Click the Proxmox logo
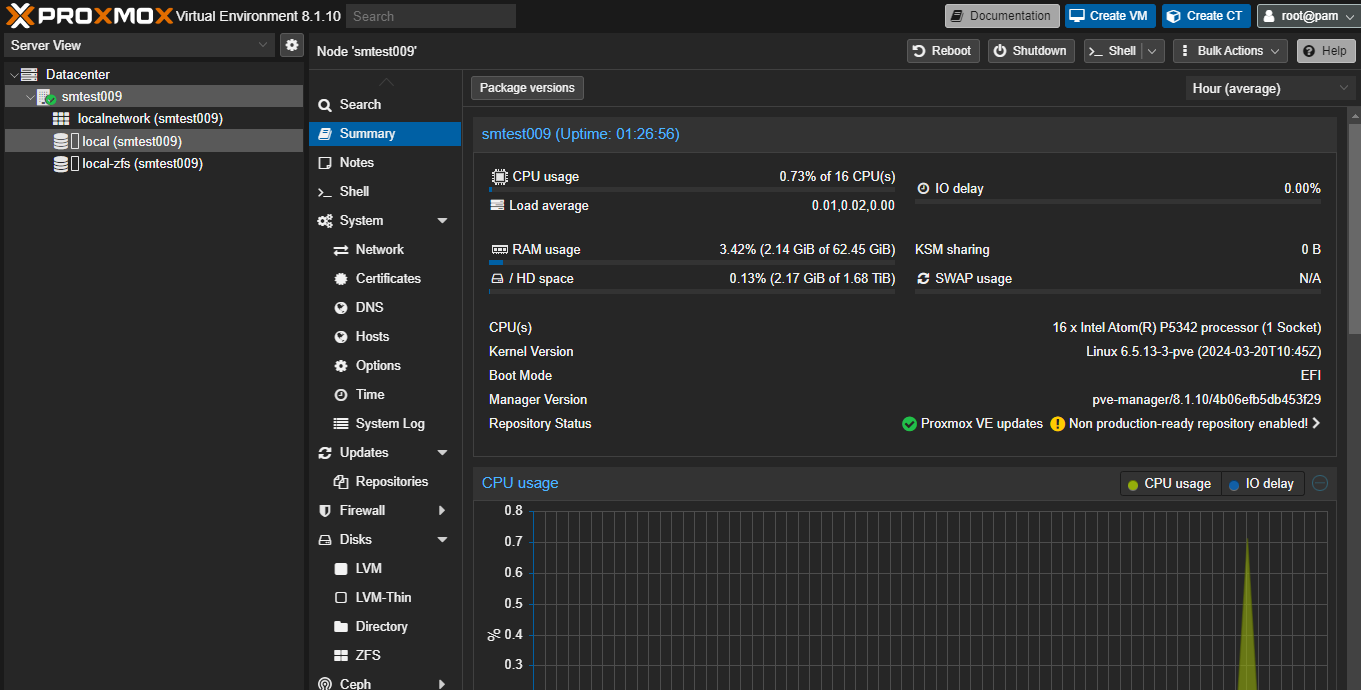 (88, 16)
